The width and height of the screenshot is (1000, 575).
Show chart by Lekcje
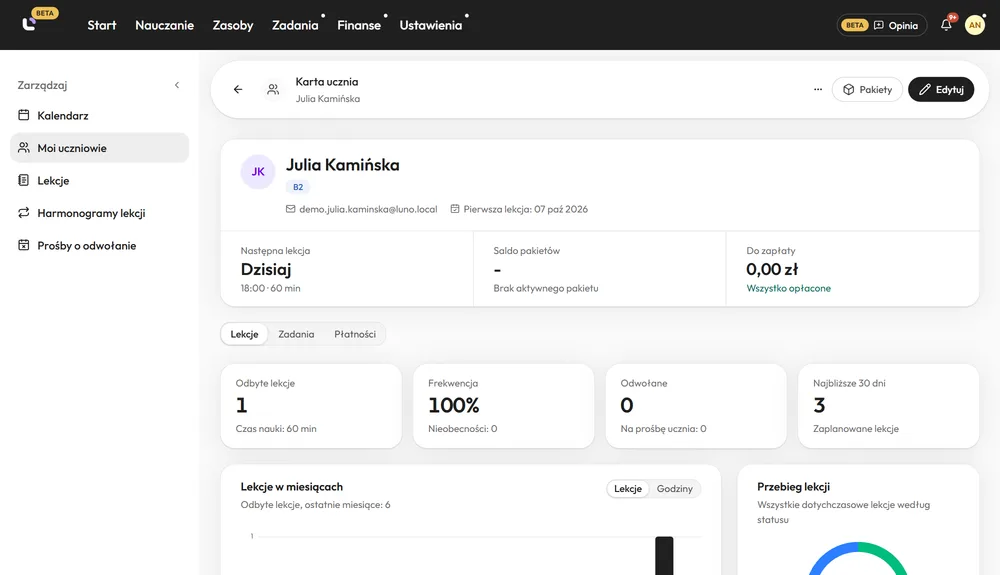(628, 489)
